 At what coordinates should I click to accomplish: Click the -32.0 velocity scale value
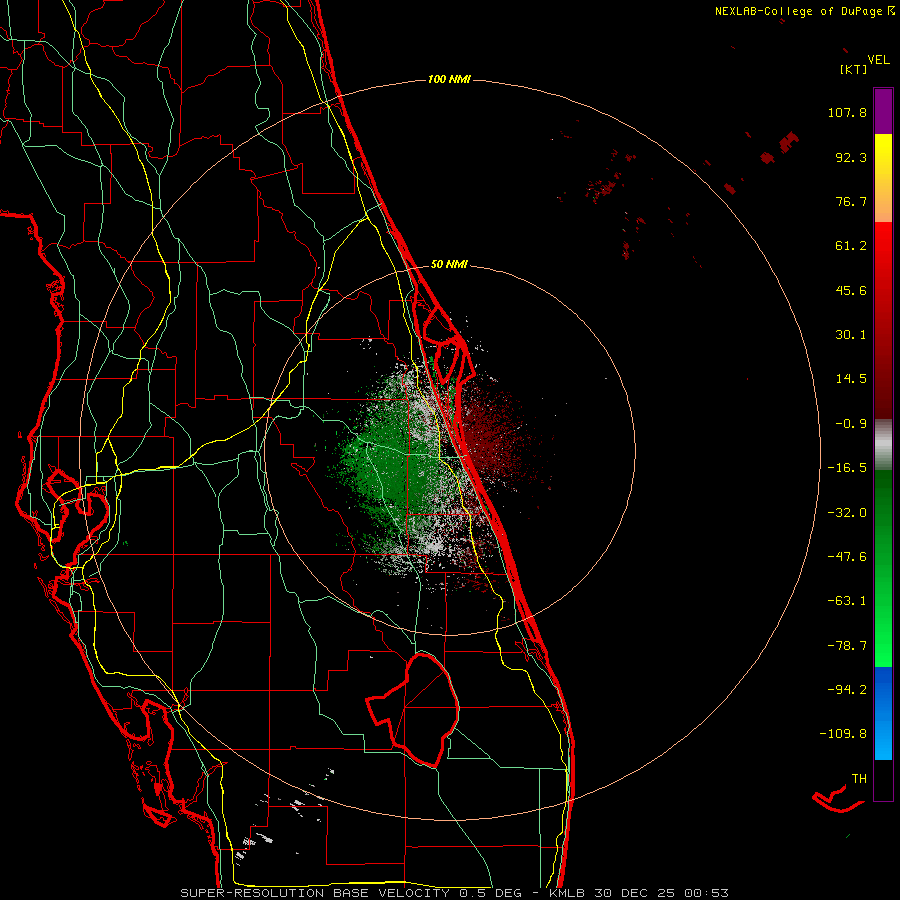(847, 513)
